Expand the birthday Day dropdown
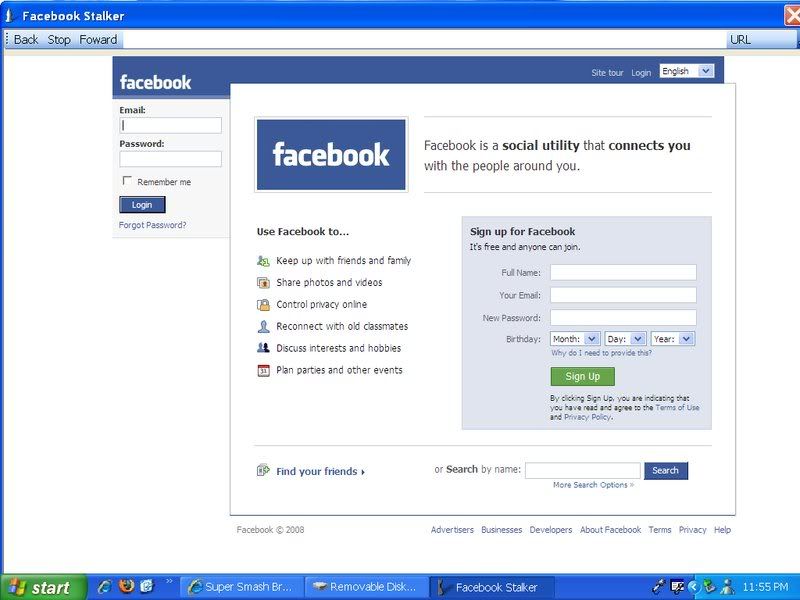The image size is (800, 600). coord(625,339)
